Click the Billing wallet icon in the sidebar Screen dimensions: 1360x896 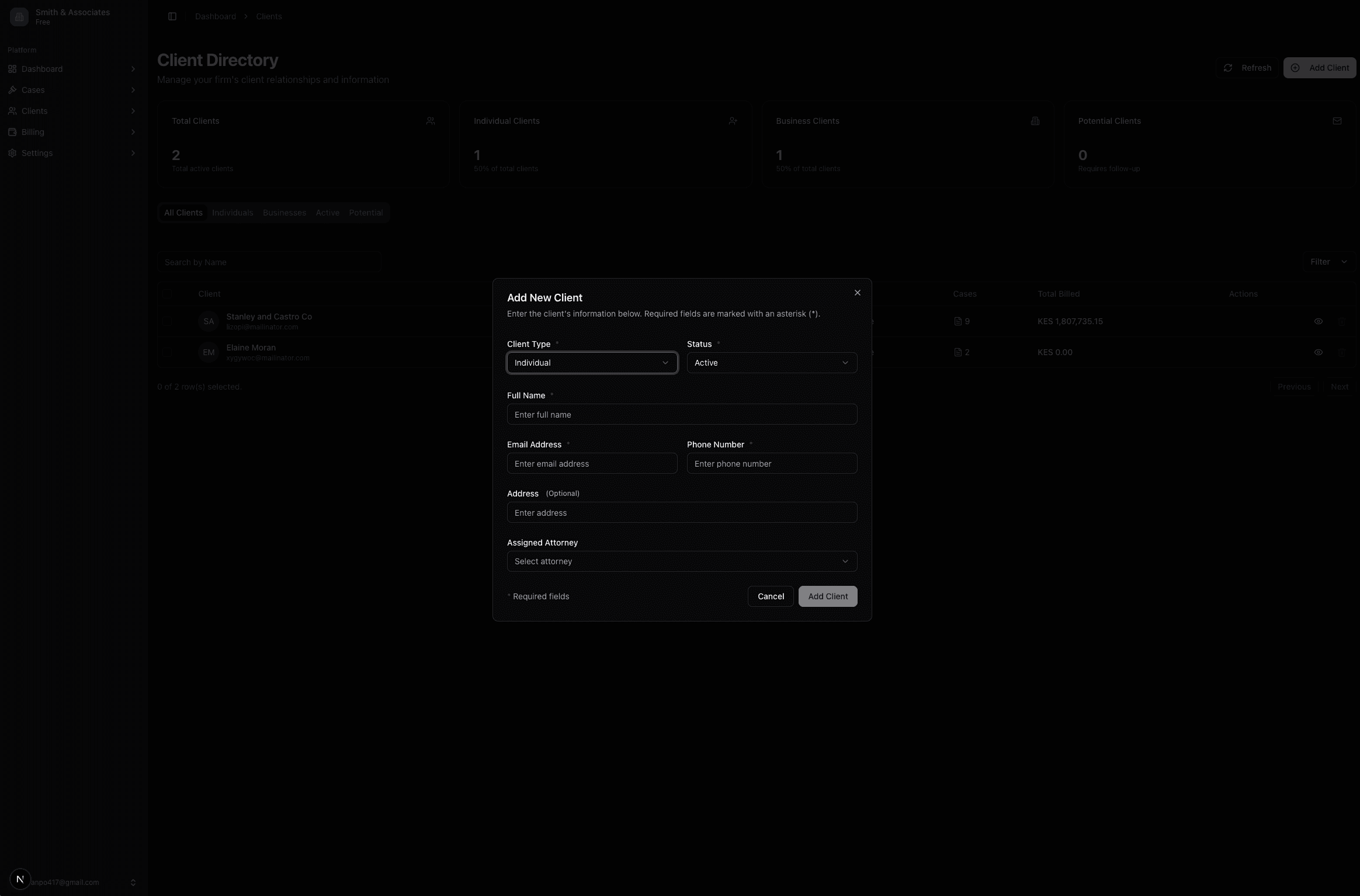pos(12,132)
